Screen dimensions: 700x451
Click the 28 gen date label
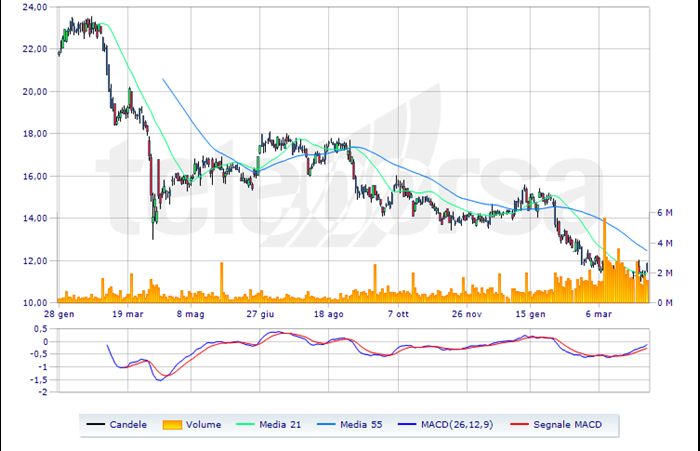point(58,313)
